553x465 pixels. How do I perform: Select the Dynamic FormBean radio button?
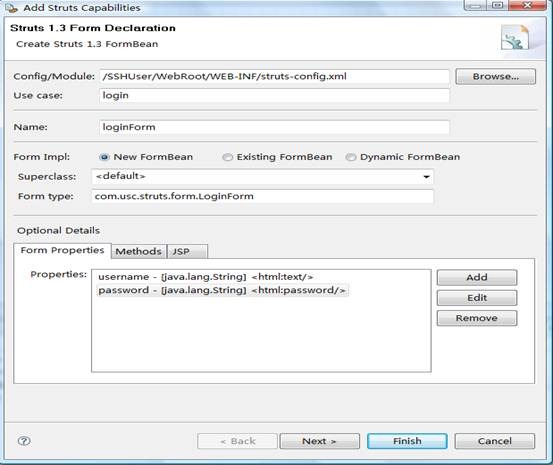point(351,157)
